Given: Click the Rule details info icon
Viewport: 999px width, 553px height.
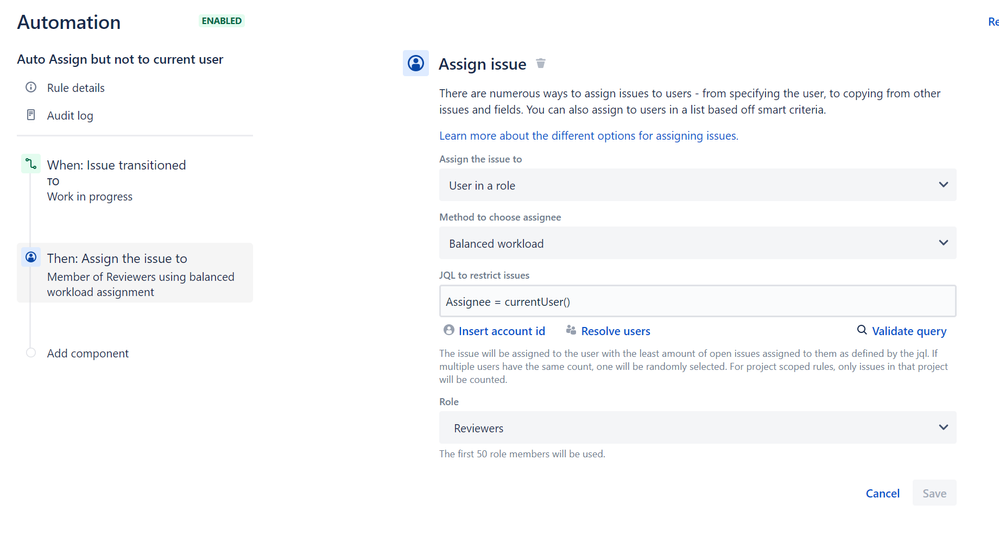Looking at the screenshot, I should pyautogui.click(x=31, y=87).
